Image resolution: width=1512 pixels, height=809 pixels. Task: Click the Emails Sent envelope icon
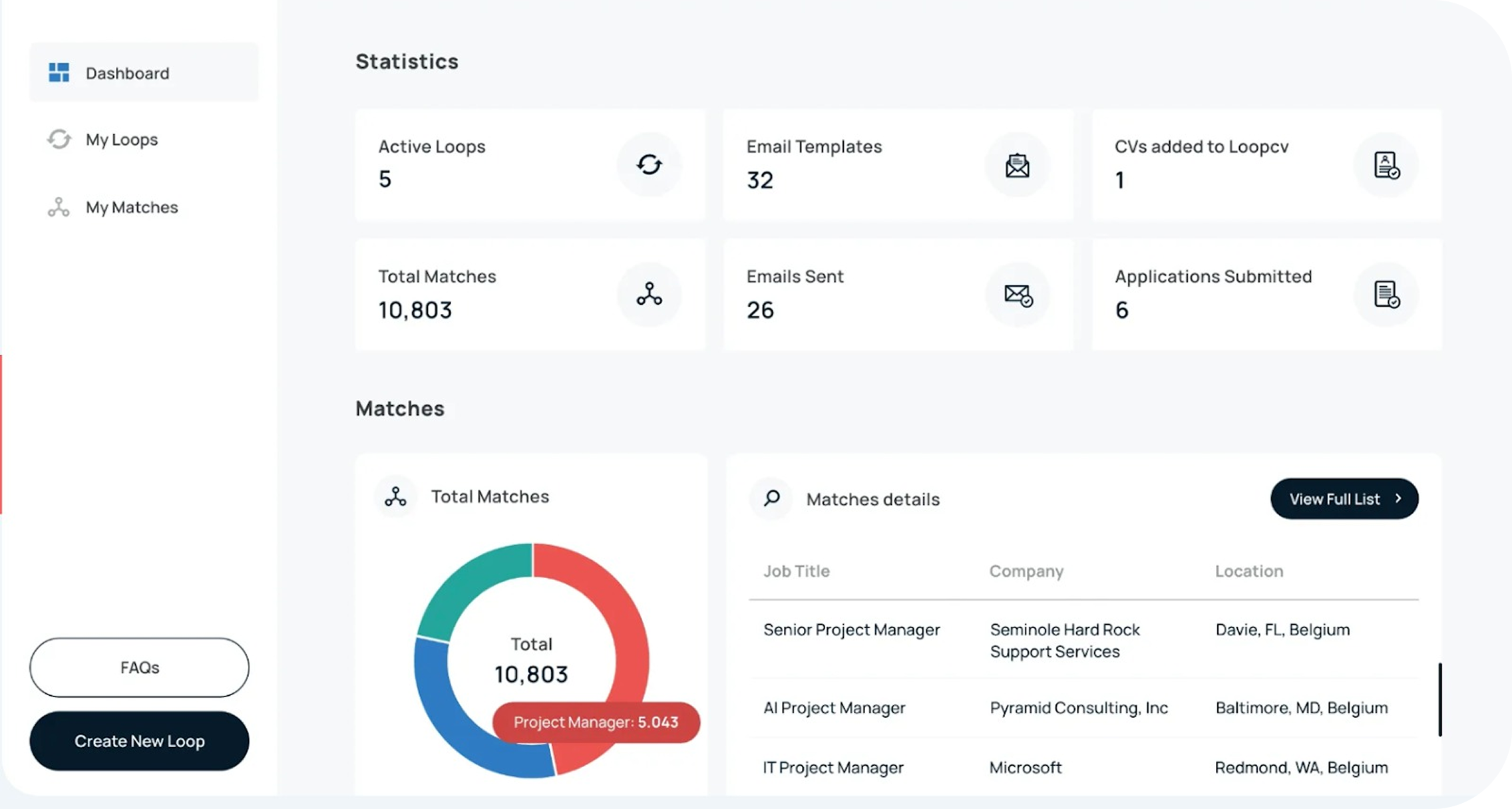pos(1017,295)
